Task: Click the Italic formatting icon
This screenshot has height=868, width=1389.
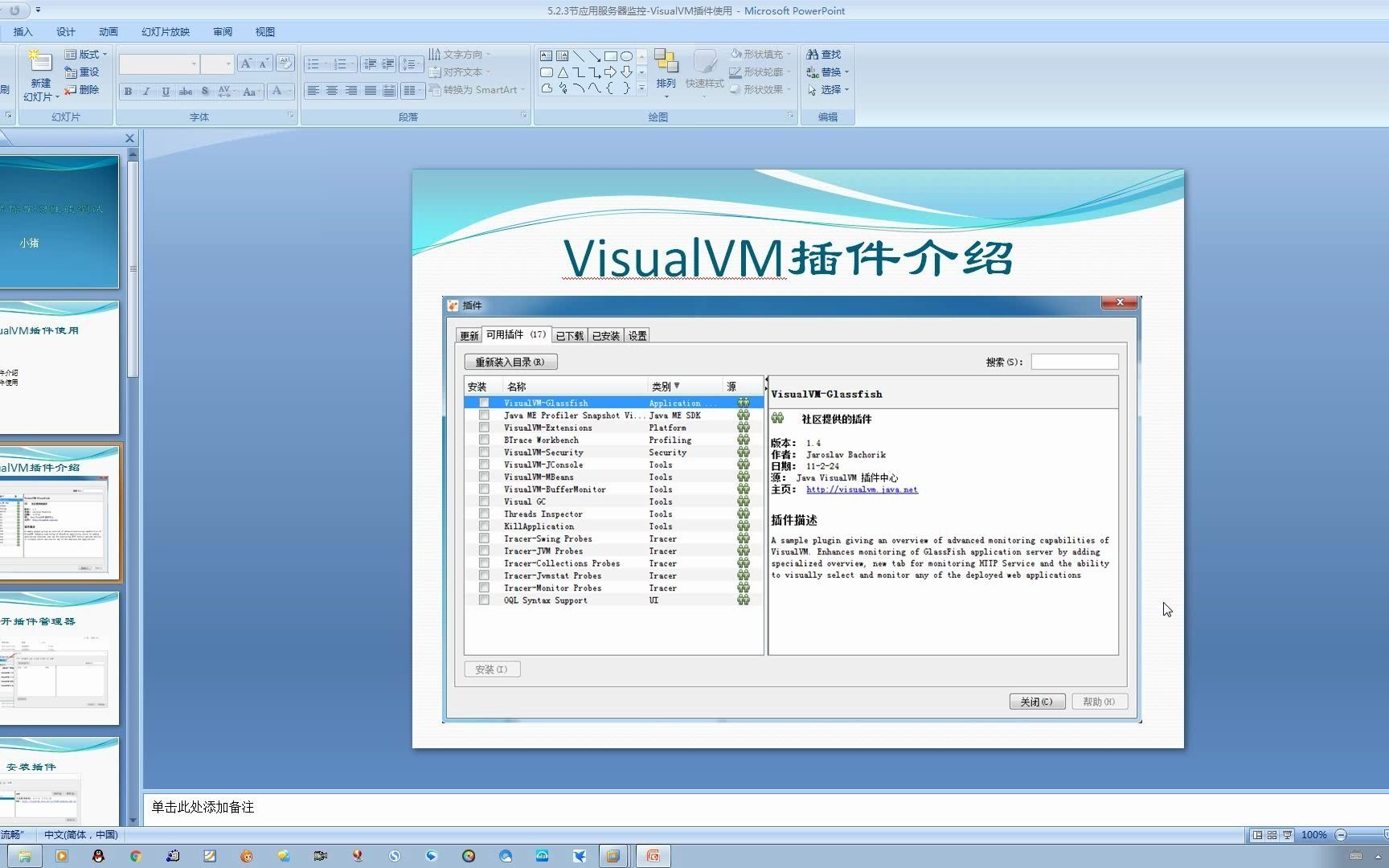Action: click(x=145, y=91)
